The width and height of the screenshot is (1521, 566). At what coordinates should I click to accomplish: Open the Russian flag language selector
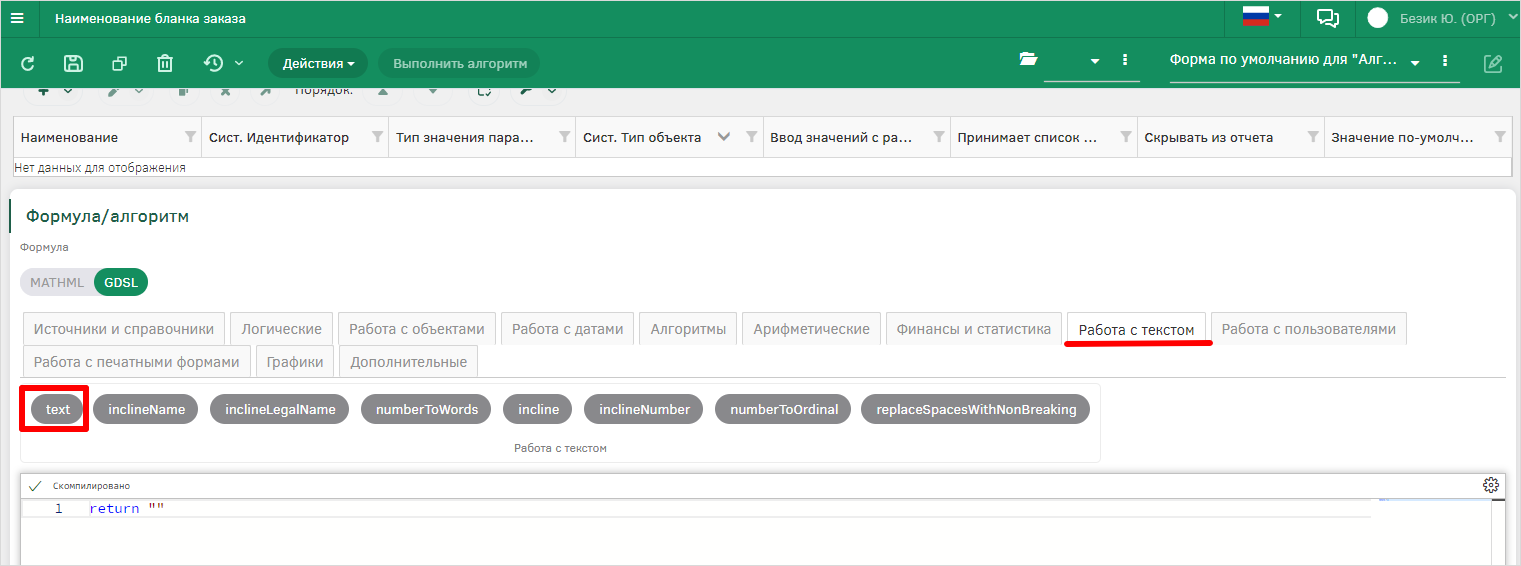pos(1263,16)
